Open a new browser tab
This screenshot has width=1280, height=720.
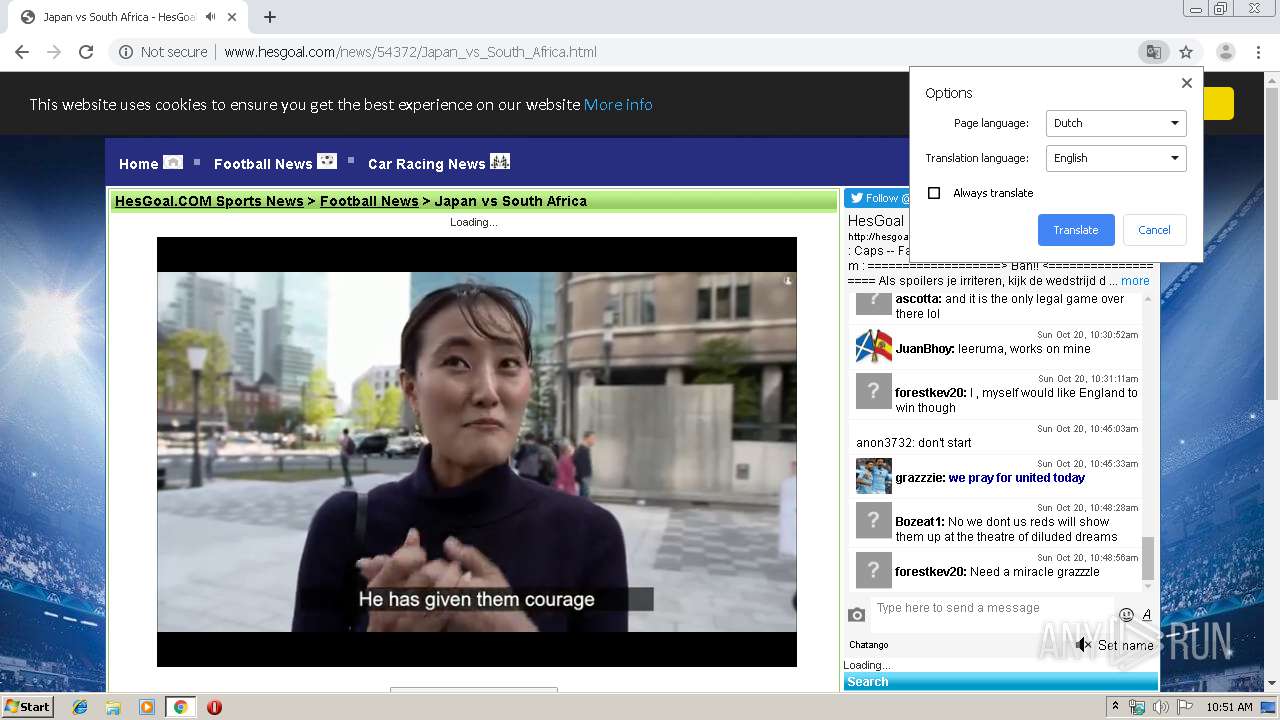270,17
